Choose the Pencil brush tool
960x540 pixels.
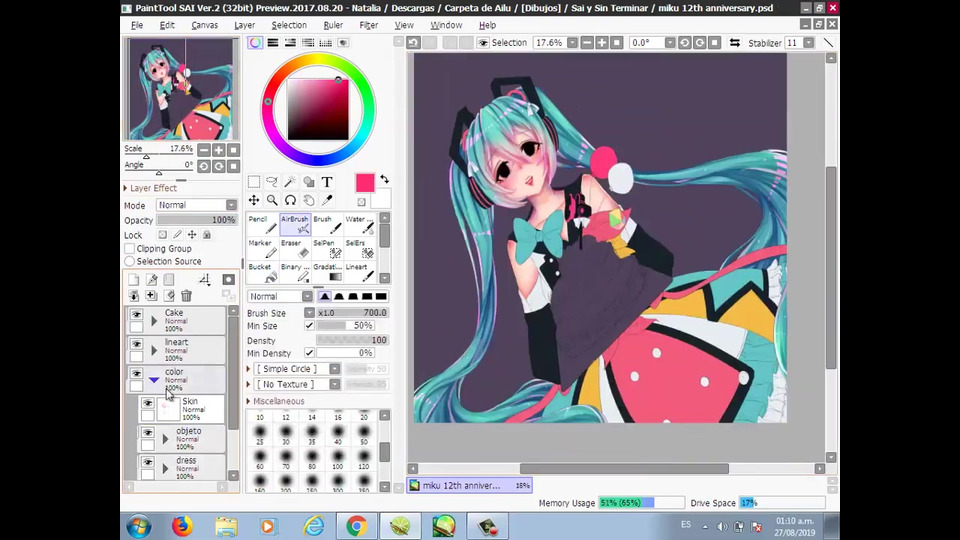(263, 224)
